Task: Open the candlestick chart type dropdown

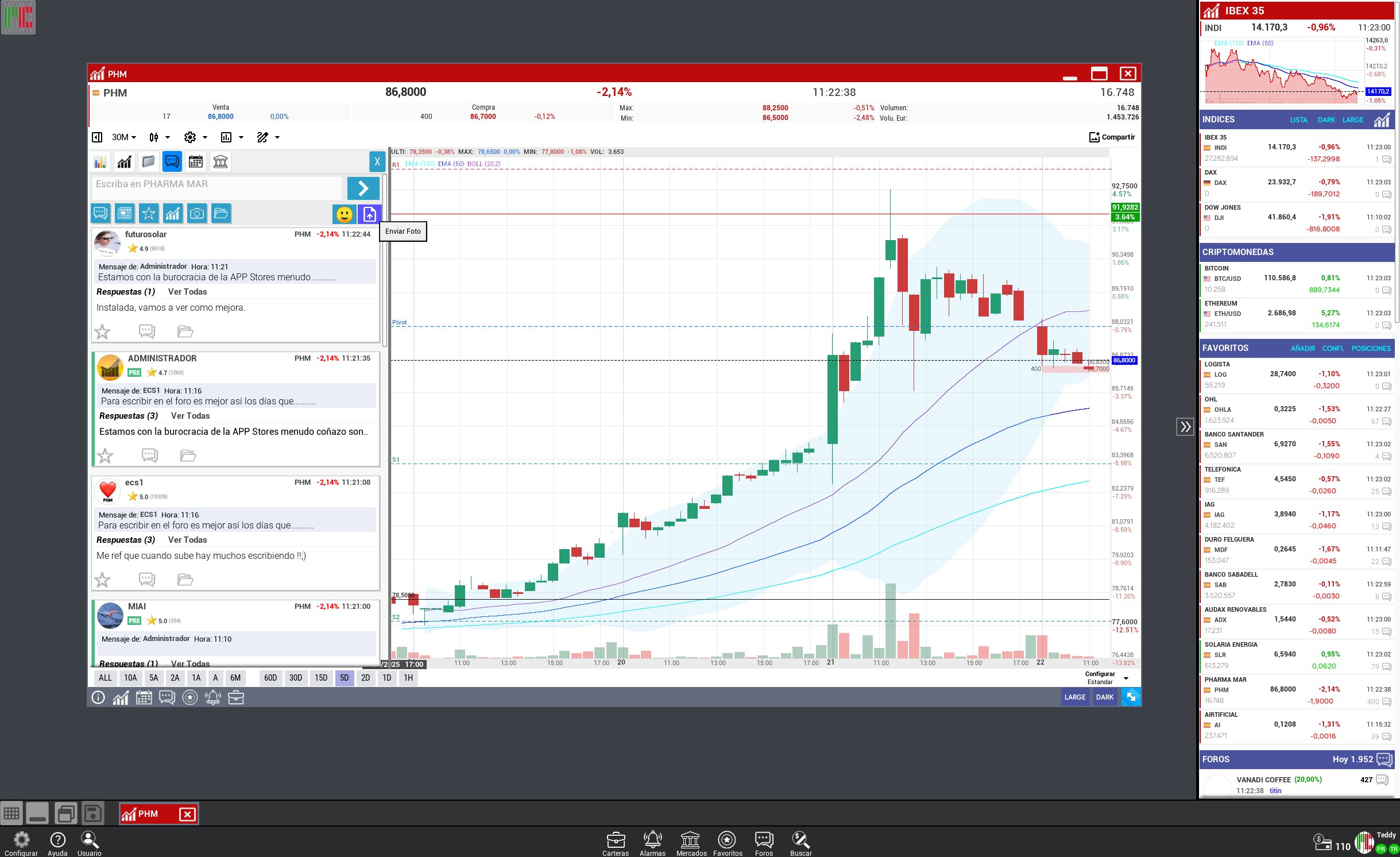Action: [160, 137]
